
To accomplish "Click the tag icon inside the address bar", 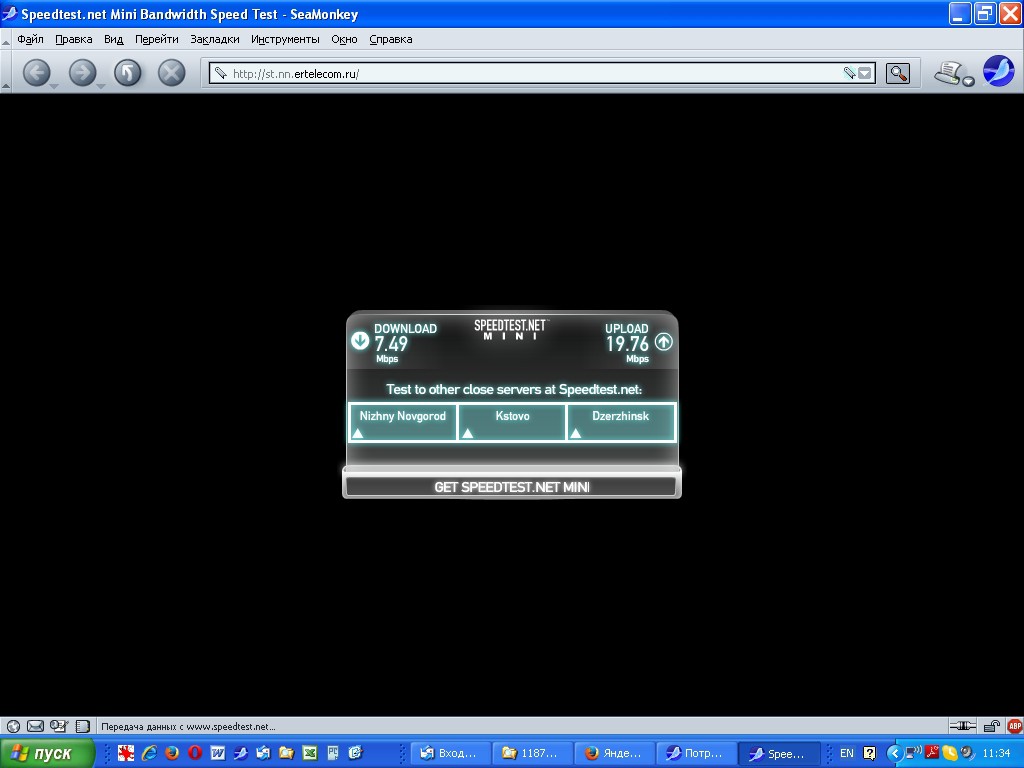I will 849,73.
